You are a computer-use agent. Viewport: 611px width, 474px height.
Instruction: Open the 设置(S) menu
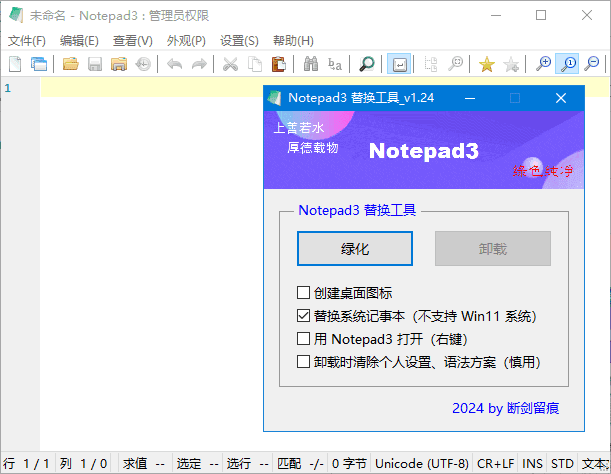click(x=239, y=41)
